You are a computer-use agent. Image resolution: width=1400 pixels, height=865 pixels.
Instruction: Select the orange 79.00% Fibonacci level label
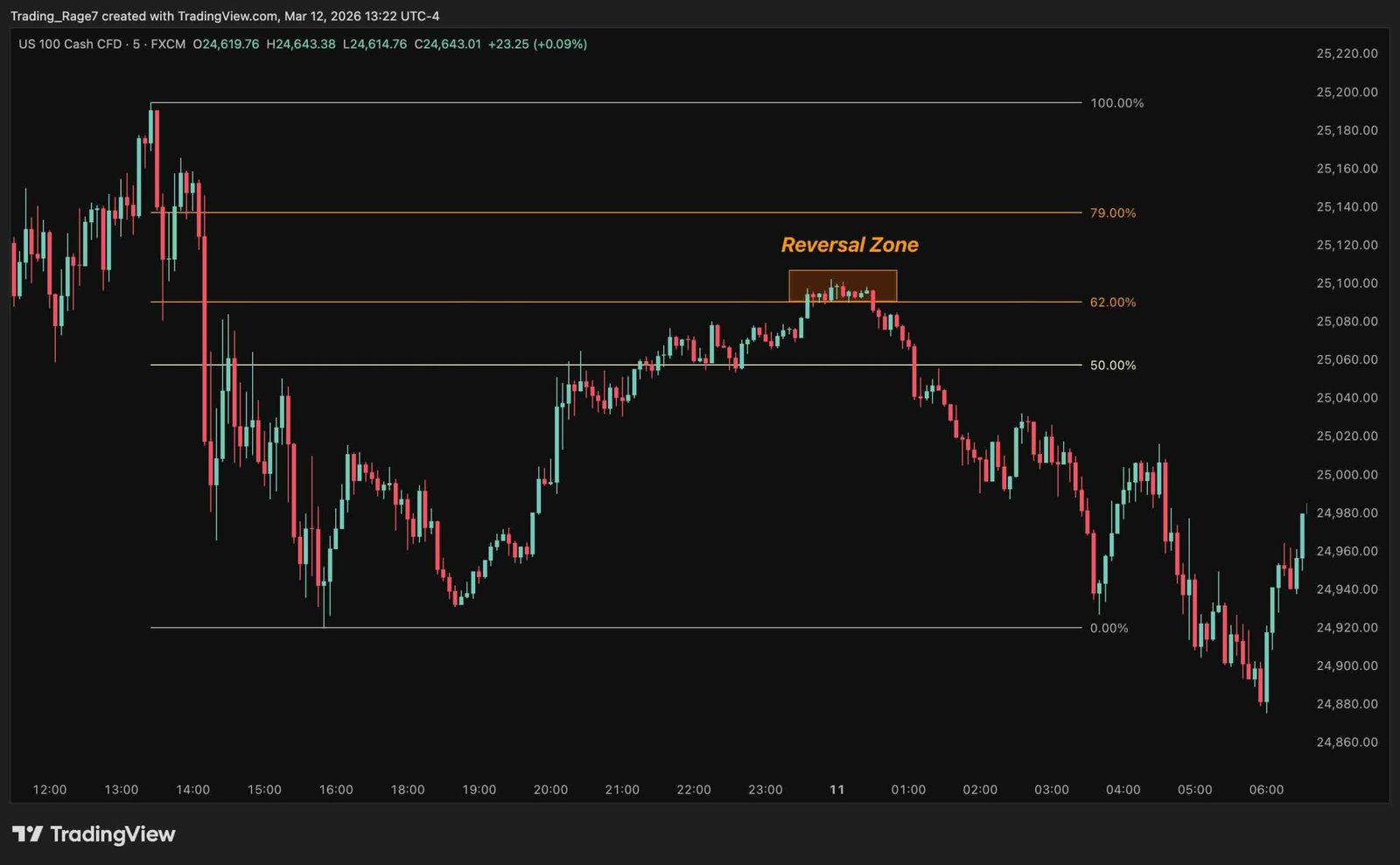[x=1113, y=212]
